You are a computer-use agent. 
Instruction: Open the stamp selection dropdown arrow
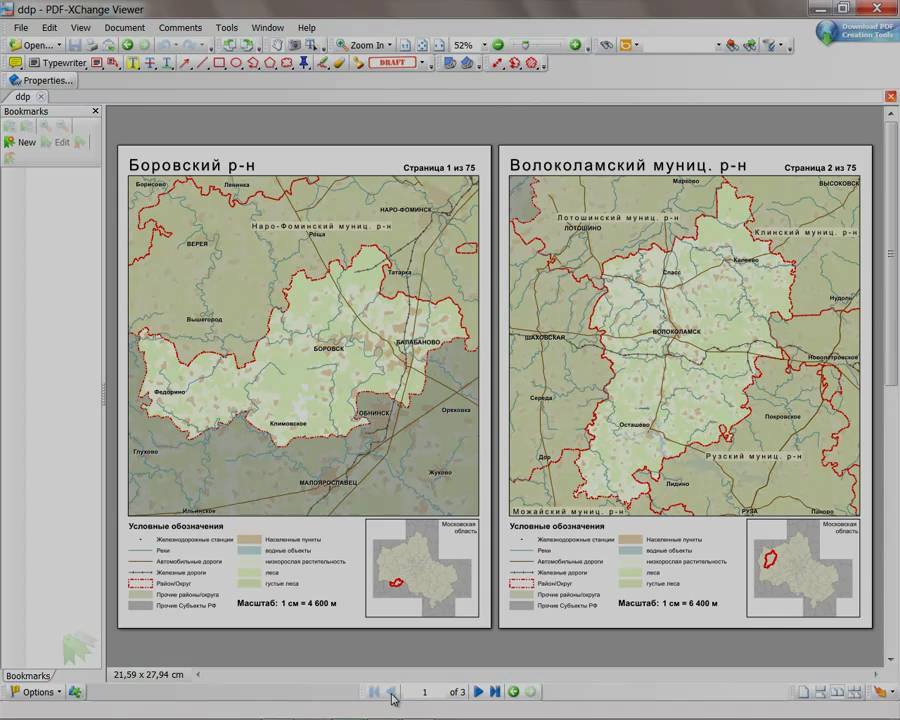click(422, 63)
